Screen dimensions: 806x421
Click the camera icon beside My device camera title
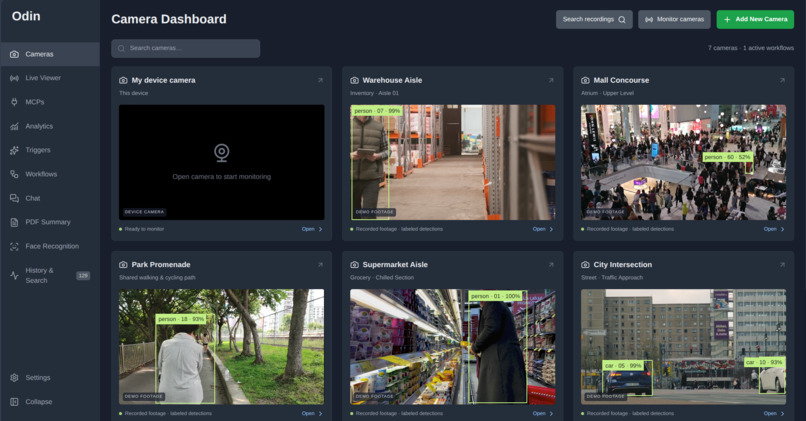tap(123, 80)
